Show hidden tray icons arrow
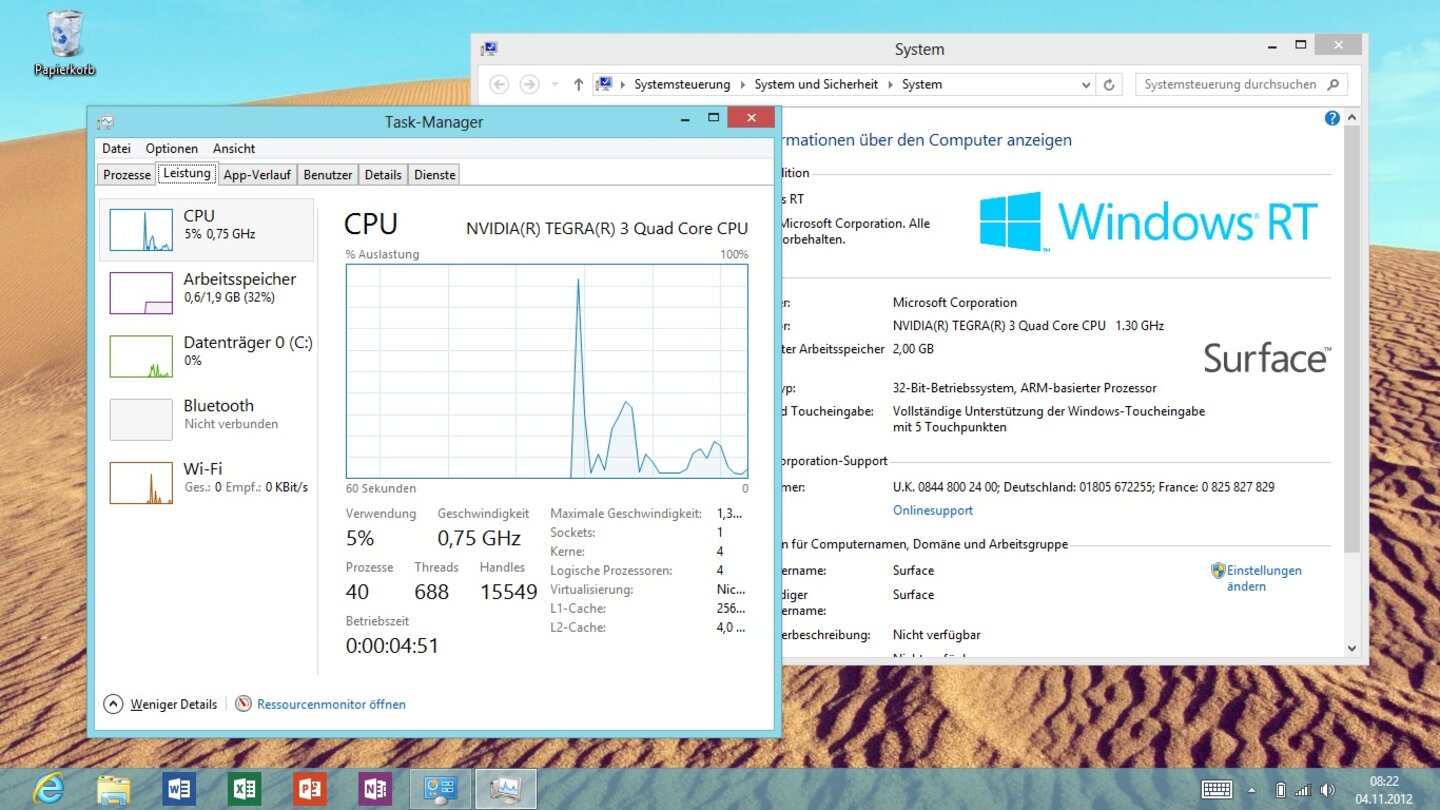This screenshot has height=810, width=1440. 1251,790
